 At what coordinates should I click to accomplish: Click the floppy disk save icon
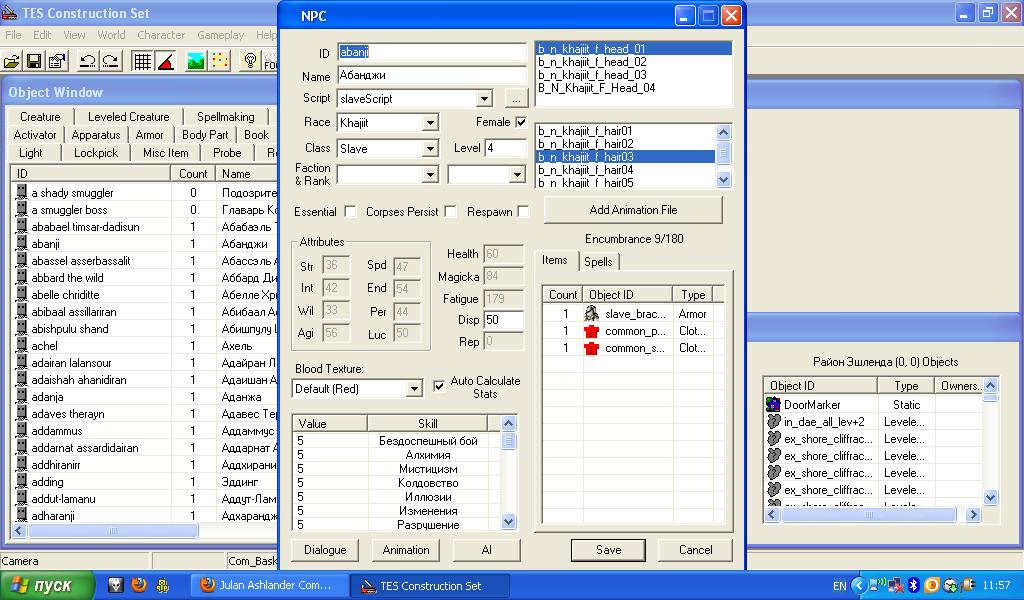34,61
